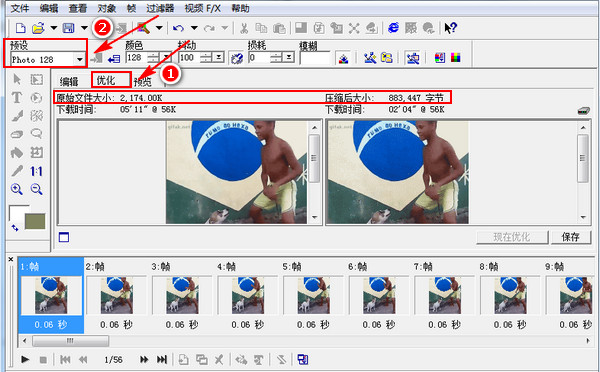Open the 对象 menu

click(107, 8)
